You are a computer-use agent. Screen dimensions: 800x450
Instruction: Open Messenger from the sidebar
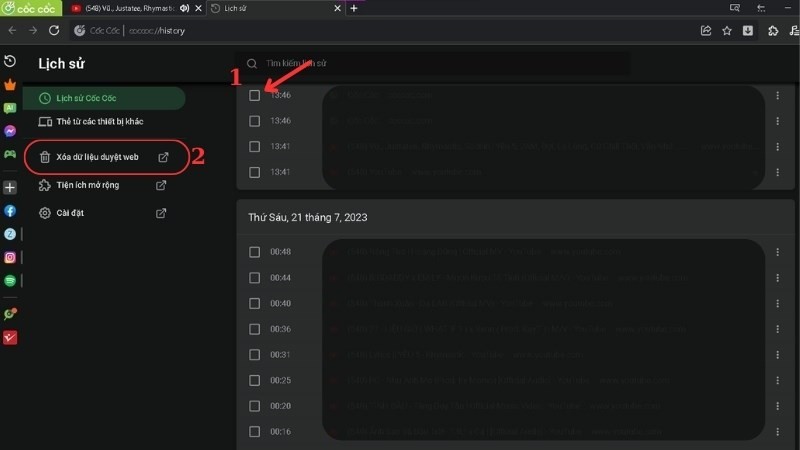[x=10, y=131]
